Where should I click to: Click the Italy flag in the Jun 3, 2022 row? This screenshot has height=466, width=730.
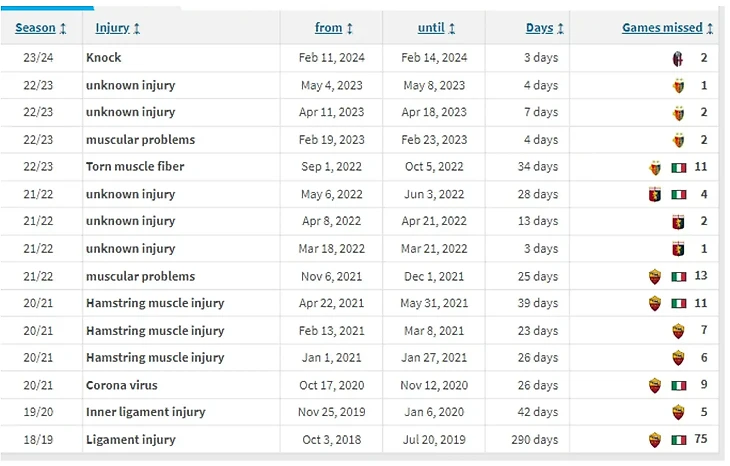pos(679,195)
